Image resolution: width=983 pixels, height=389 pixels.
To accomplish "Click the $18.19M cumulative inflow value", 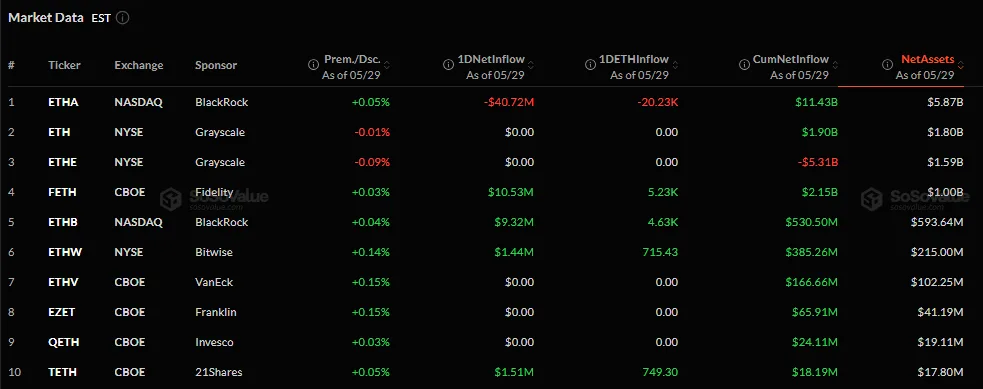I will pyautogui.click(x=815, y=372).
